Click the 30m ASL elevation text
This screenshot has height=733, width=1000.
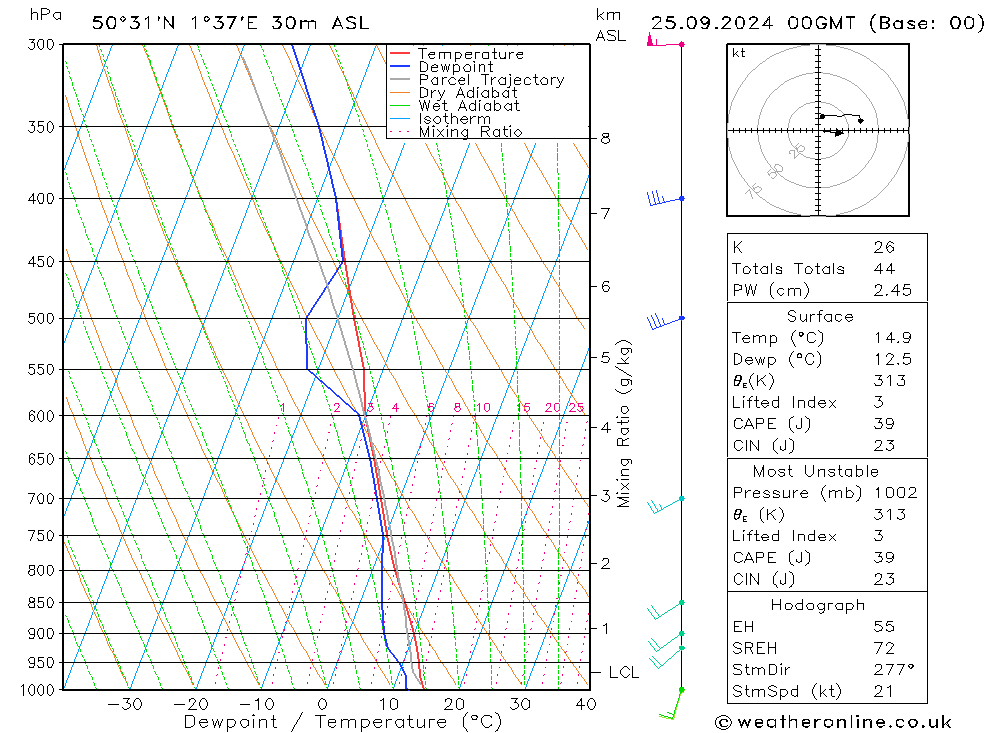point(320,23)
